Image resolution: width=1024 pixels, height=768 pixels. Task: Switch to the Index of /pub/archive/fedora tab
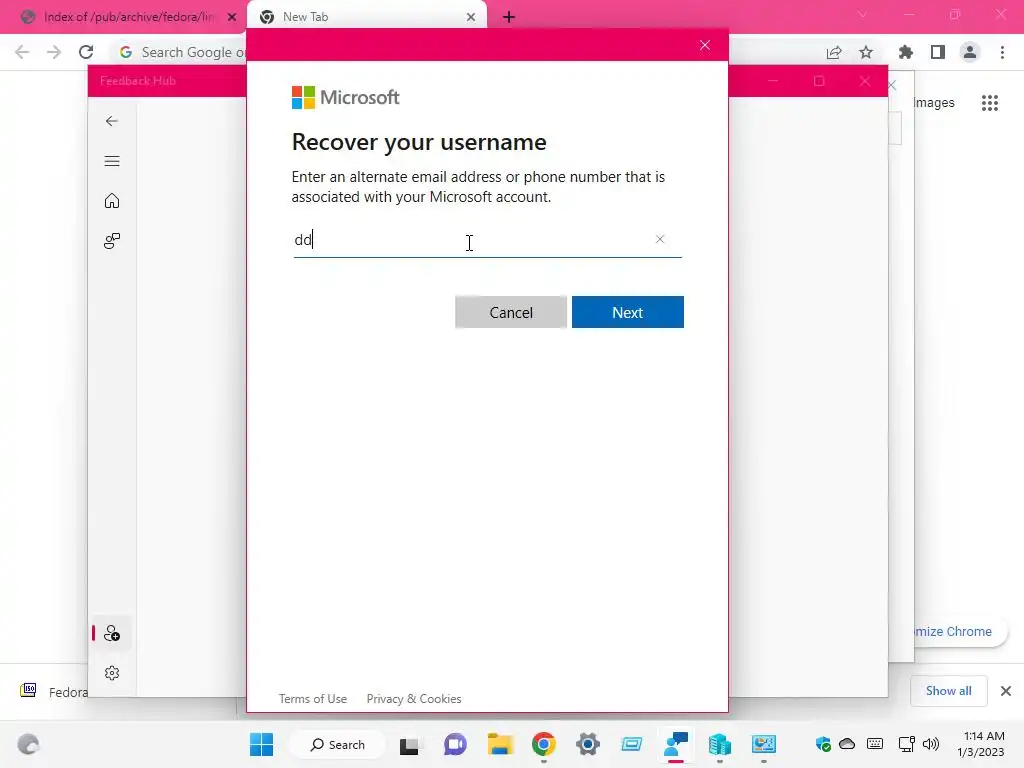pyautogui.click(x=127, y=17)
